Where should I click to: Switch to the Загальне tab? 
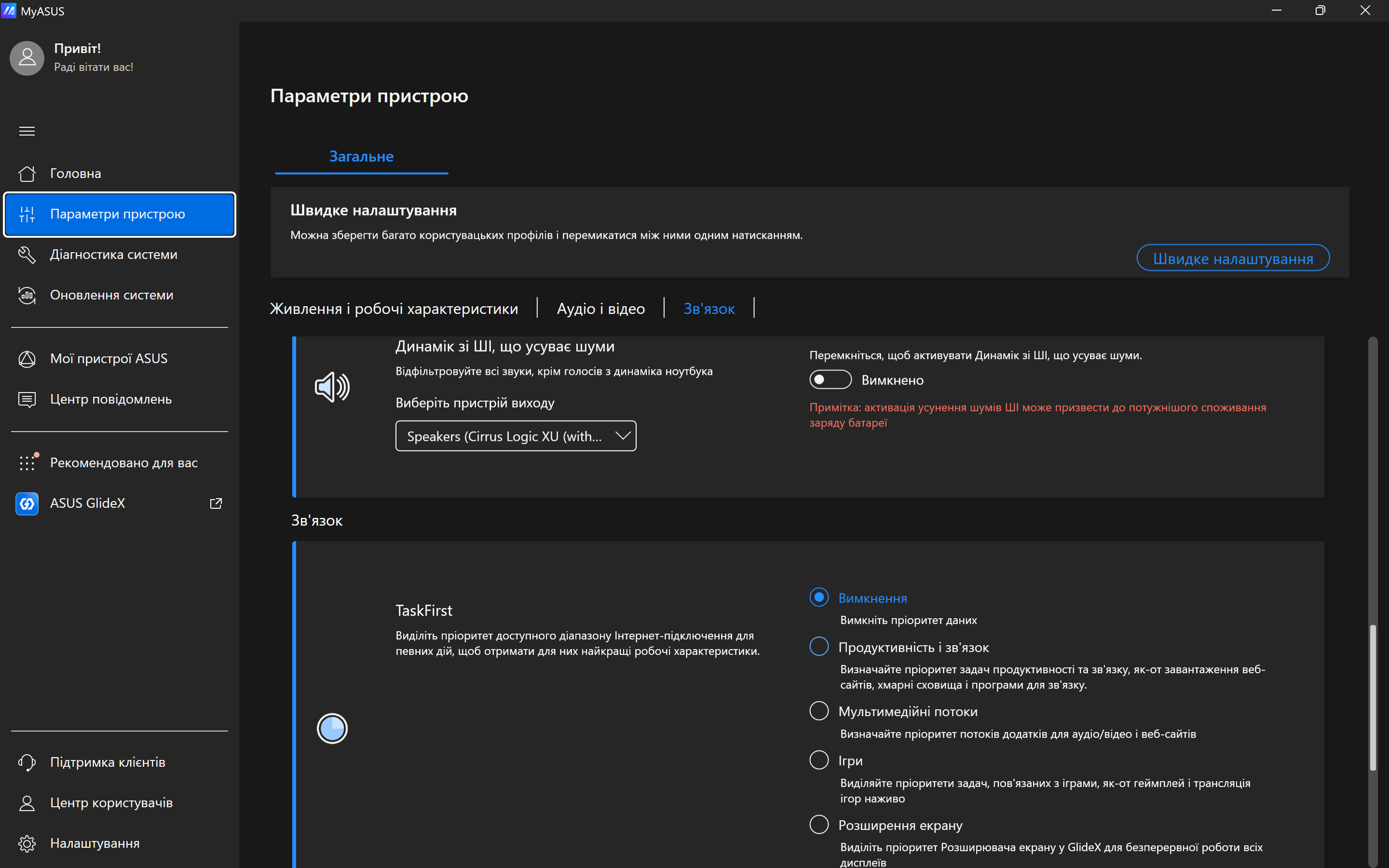click(x=362, y=156)
